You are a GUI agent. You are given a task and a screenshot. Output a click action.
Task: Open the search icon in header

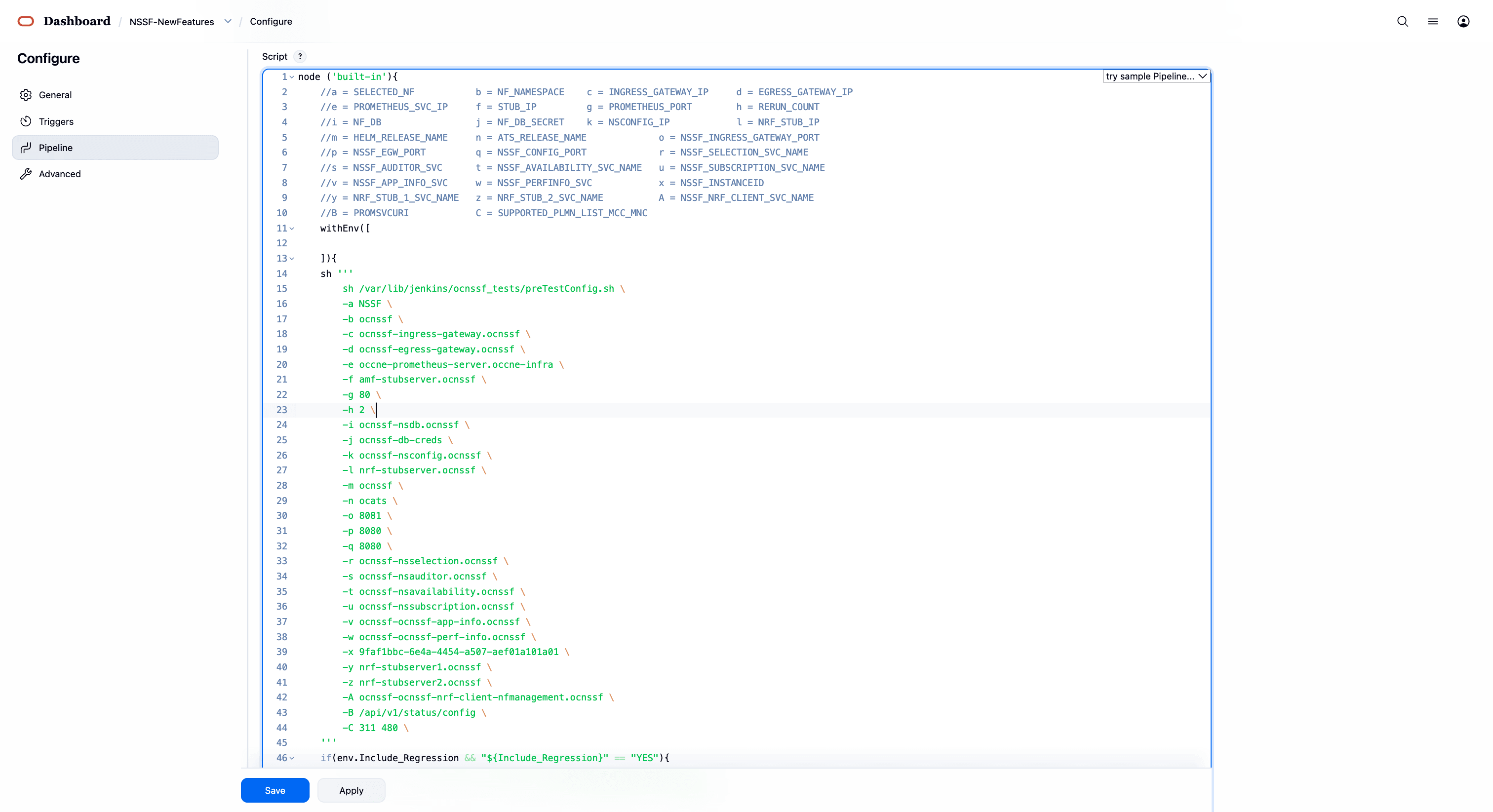point(1403,21)
